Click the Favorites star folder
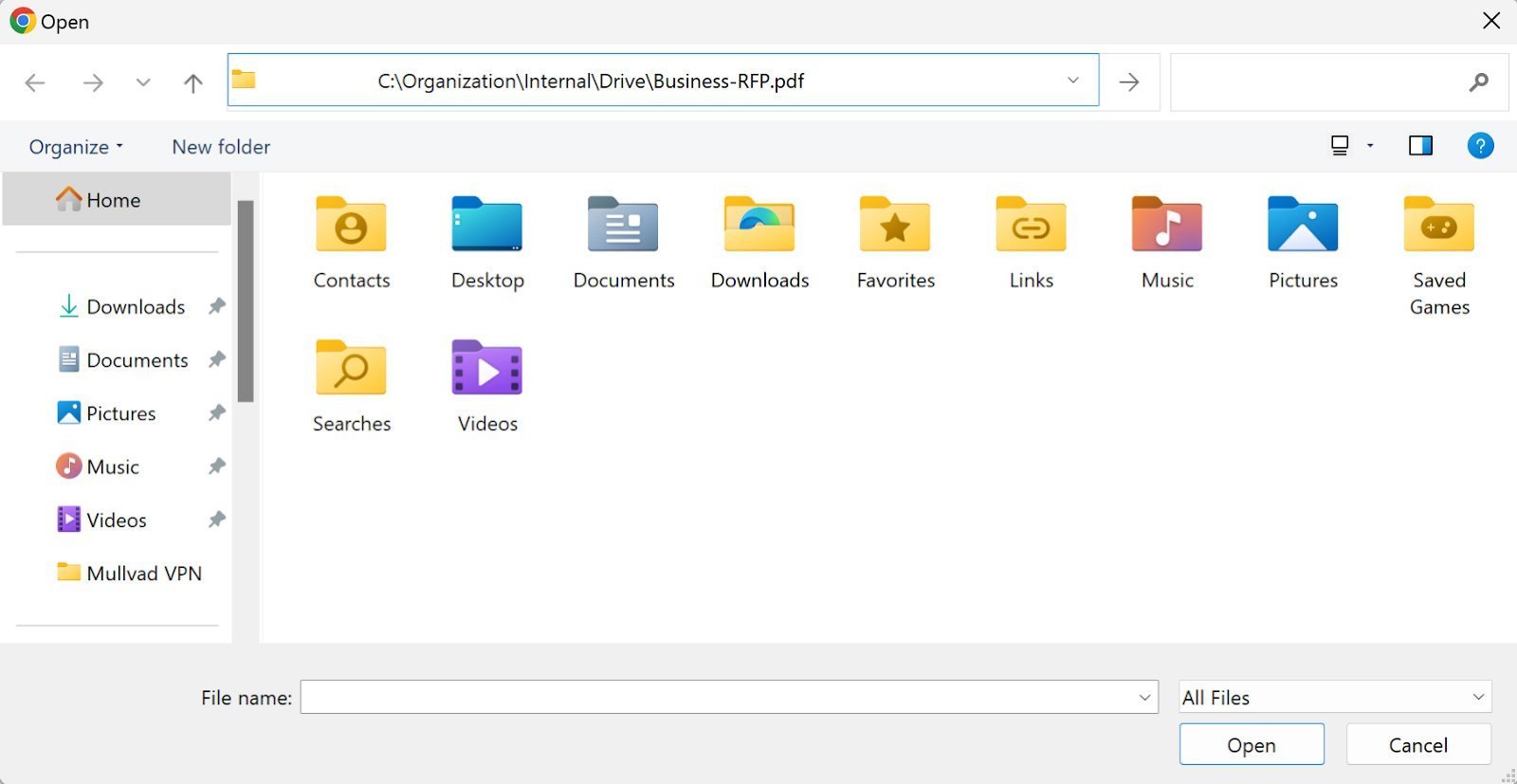1517x784 pixels. coord(895,226)
